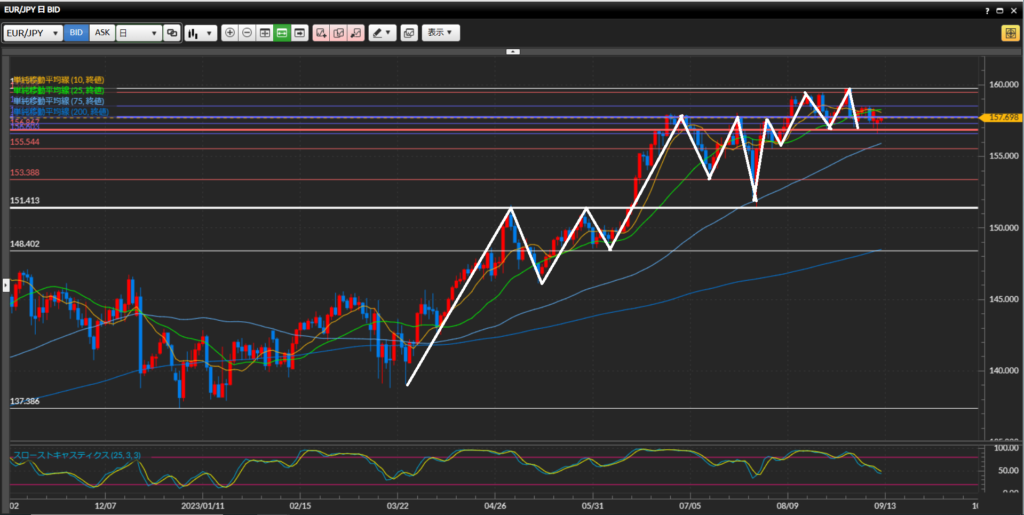Click the help question mark button
The image size is (1024, 515).
pyautogui.click(x=988, y=9)
